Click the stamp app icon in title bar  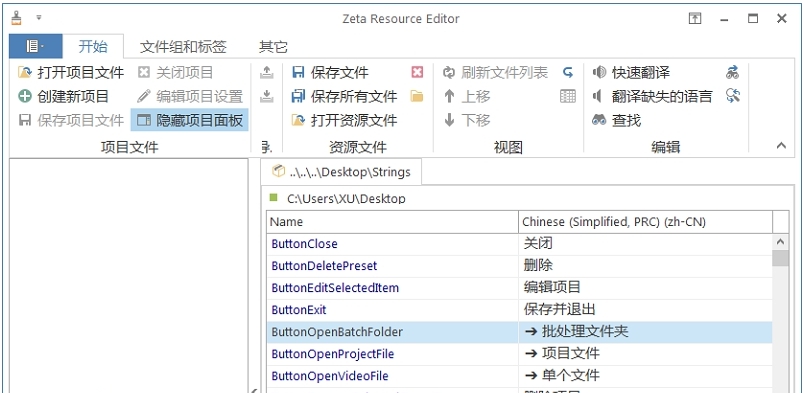(x=17, y=18)
